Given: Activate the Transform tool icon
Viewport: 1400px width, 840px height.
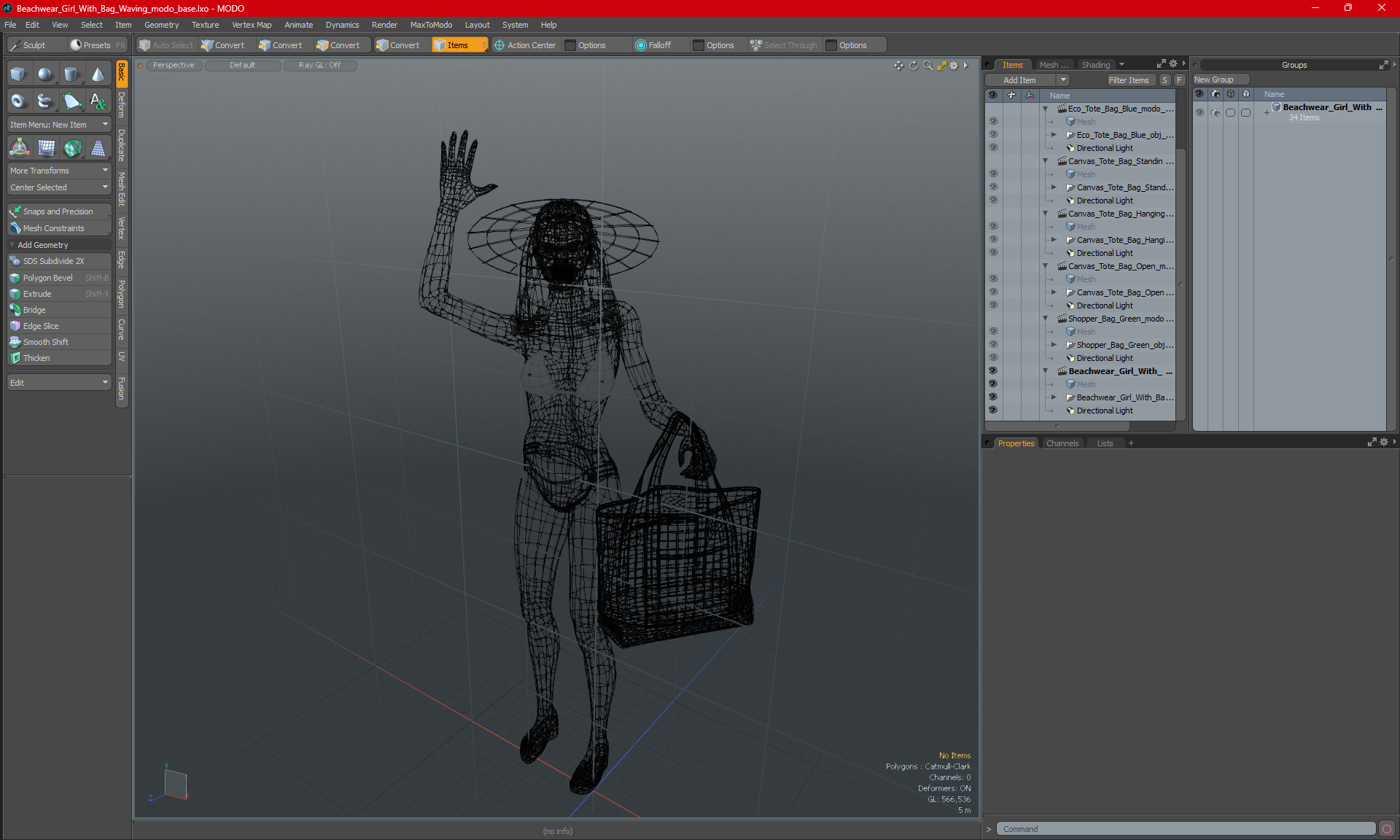Looking at the screenshot, I should [20, 148].
